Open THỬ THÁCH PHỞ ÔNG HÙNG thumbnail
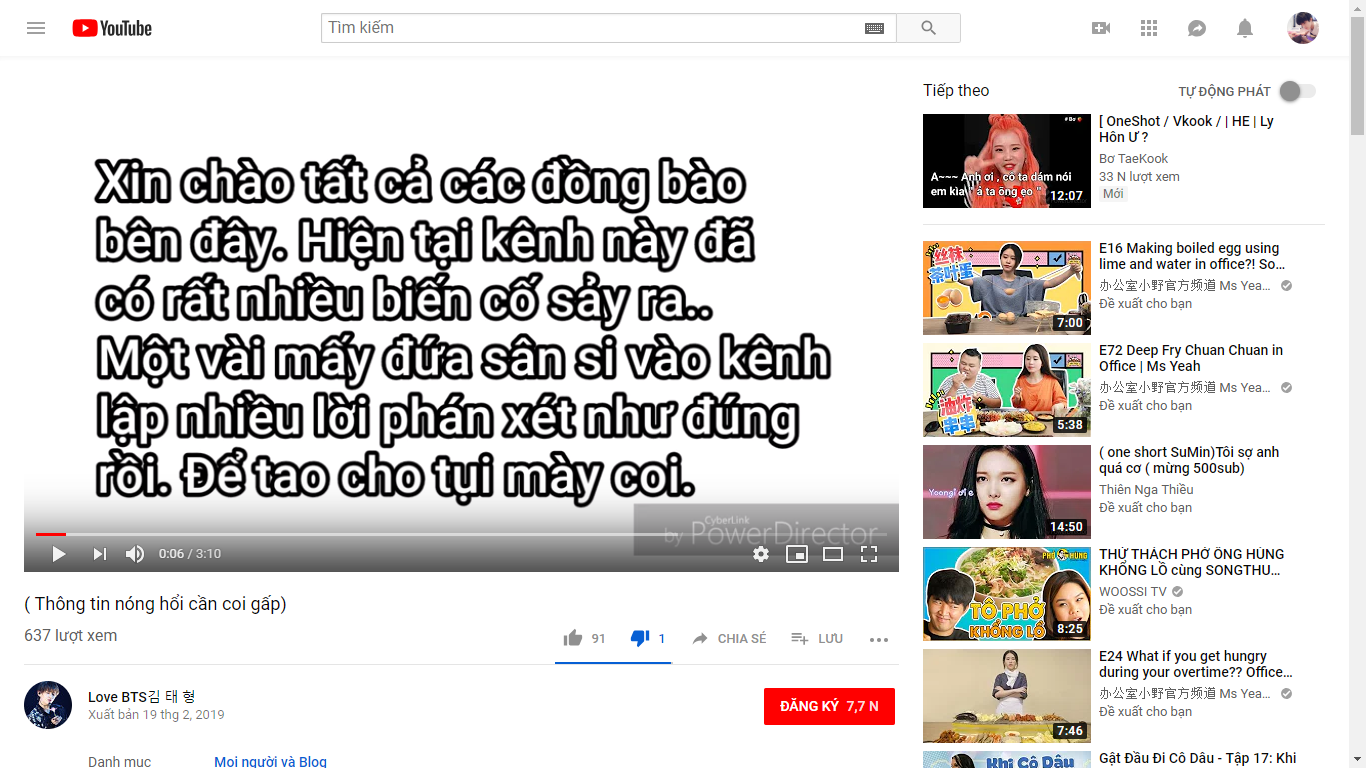The width and height of the screenshot is (1366, 768). [x=1007, y=594]
